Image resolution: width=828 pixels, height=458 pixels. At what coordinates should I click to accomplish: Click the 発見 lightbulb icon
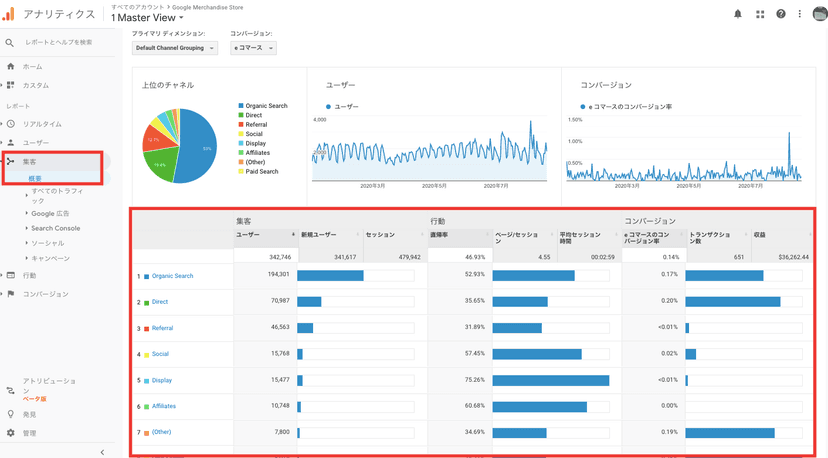tap(11, 415)
